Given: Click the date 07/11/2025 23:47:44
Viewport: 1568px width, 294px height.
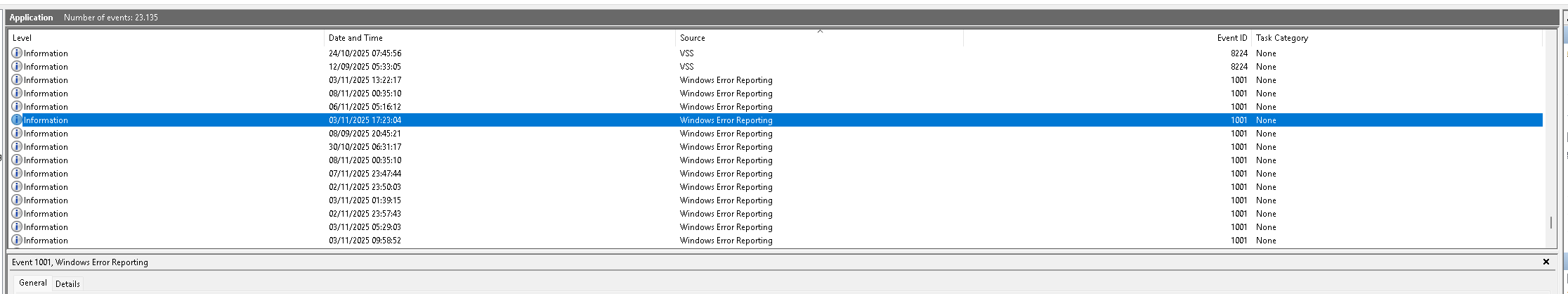Looking at the screenshot, I should pyautogui.click(x=365, y=174).
